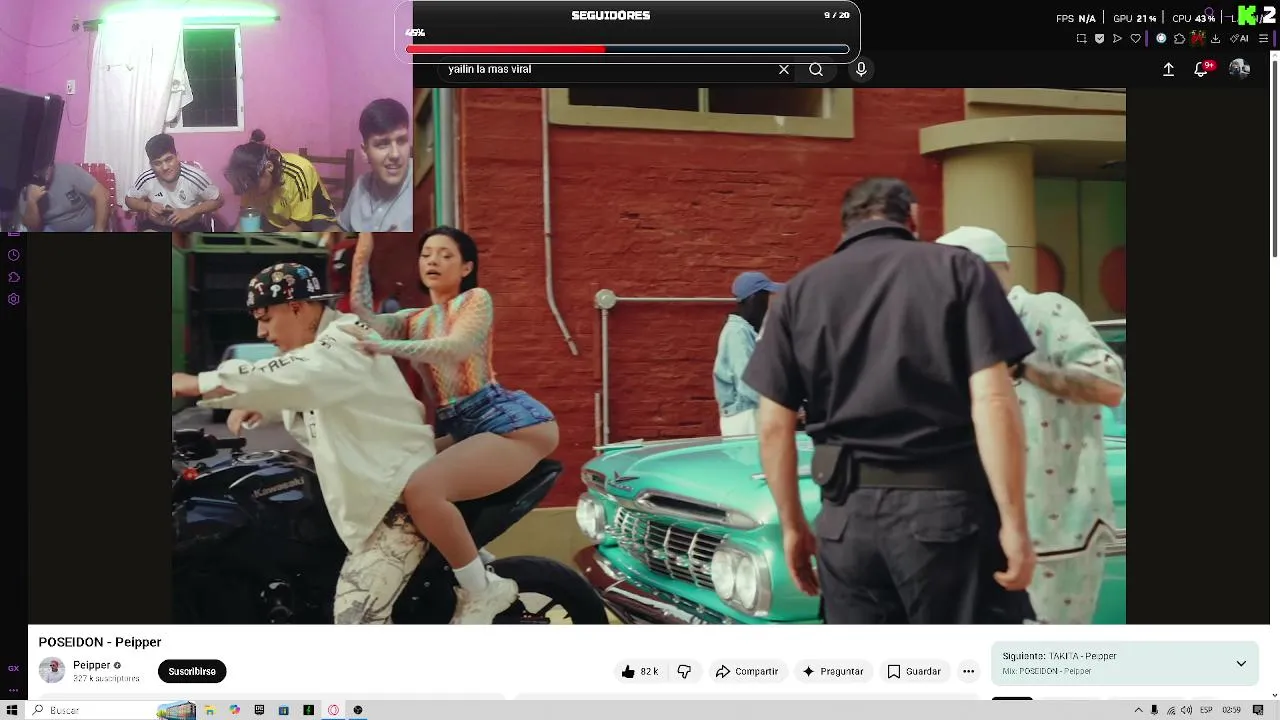This screenshot has height=720, width=1280.
Task: Open the browser easy setup sliders icon
Action: pyautogui.click(x=1264, y=39)
